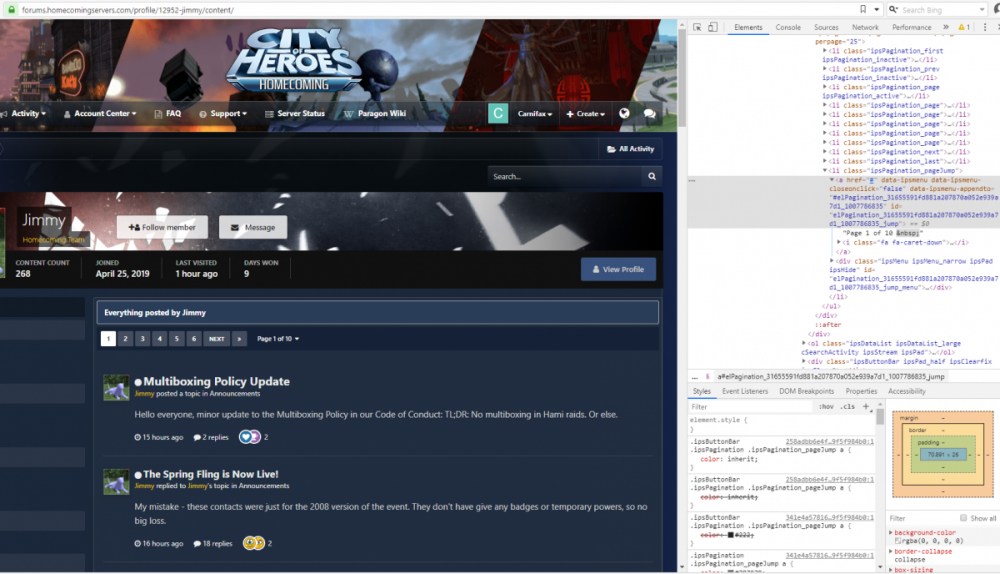The height and width of the screenshot is (574, 1000).
Task: Click the Follow member button
Action: coord(162,227)
